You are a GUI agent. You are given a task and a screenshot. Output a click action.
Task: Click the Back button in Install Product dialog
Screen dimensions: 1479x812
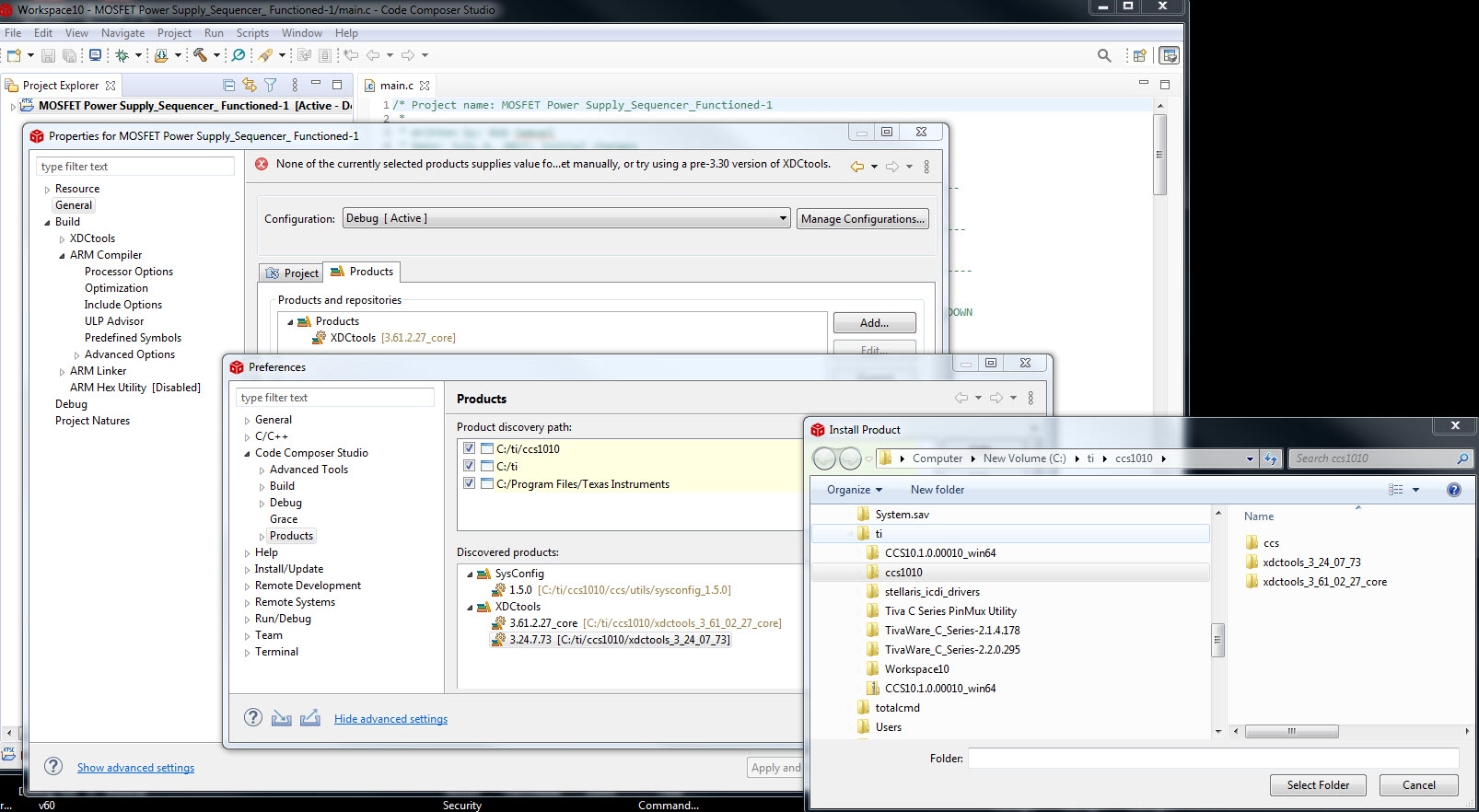pos(825,458)
